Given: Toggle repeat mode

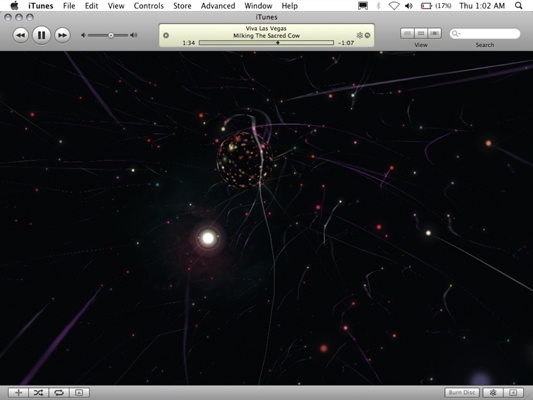Looking at the screenshot, I should point(59,393).
